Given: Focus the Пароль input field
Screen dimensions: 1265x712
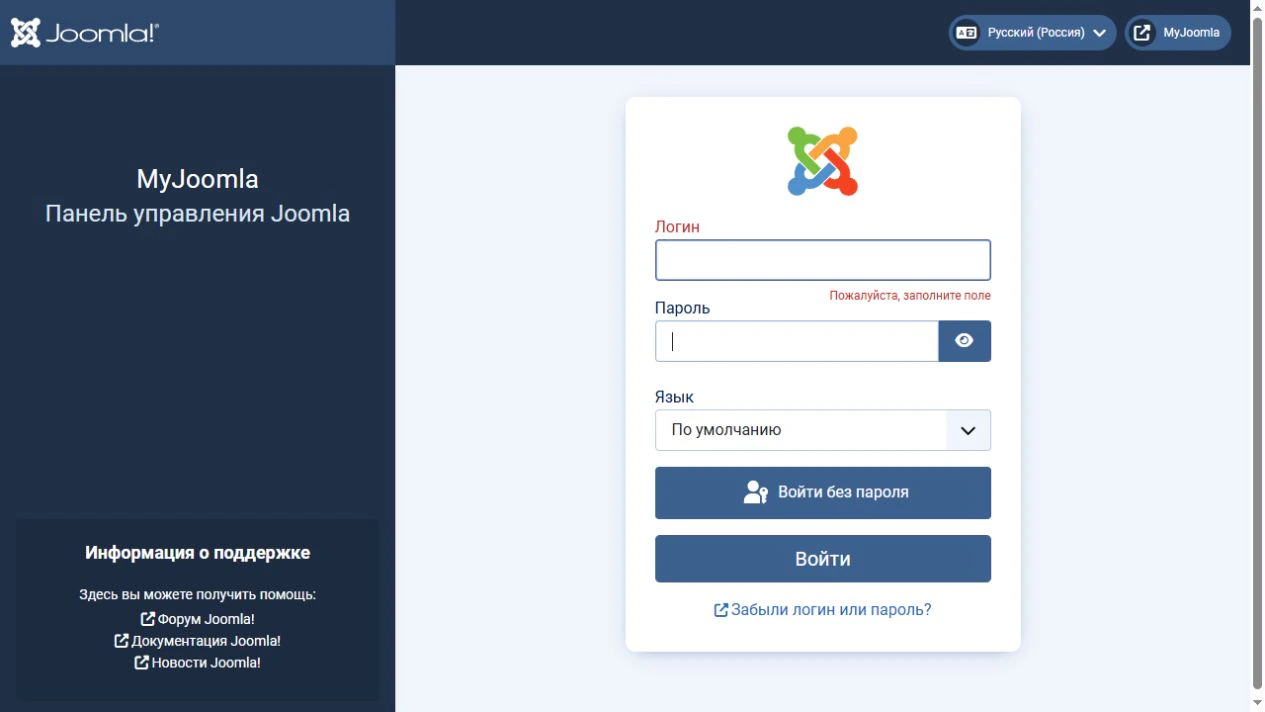Looking at the screenshot, I should [x=797, y=341].
